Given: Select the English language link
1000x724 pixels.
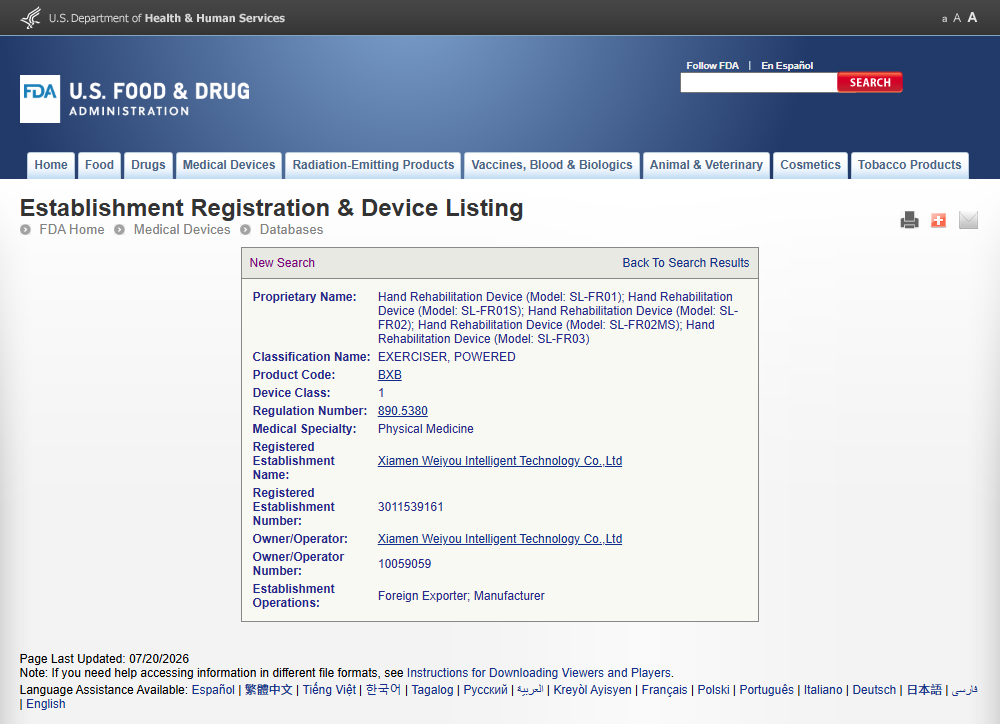Looking at the screenshot, I should (46, 704).
